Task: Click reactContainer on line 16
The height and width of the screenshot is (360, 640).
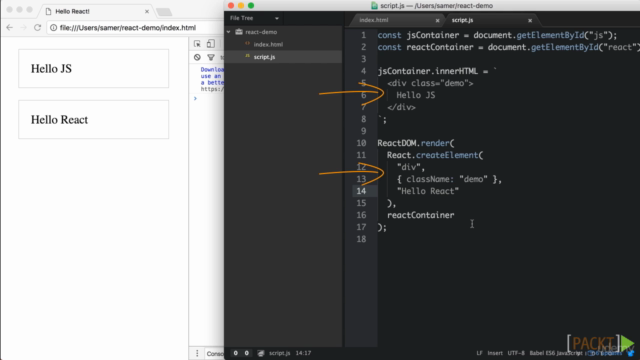Action: click(420, 215)
